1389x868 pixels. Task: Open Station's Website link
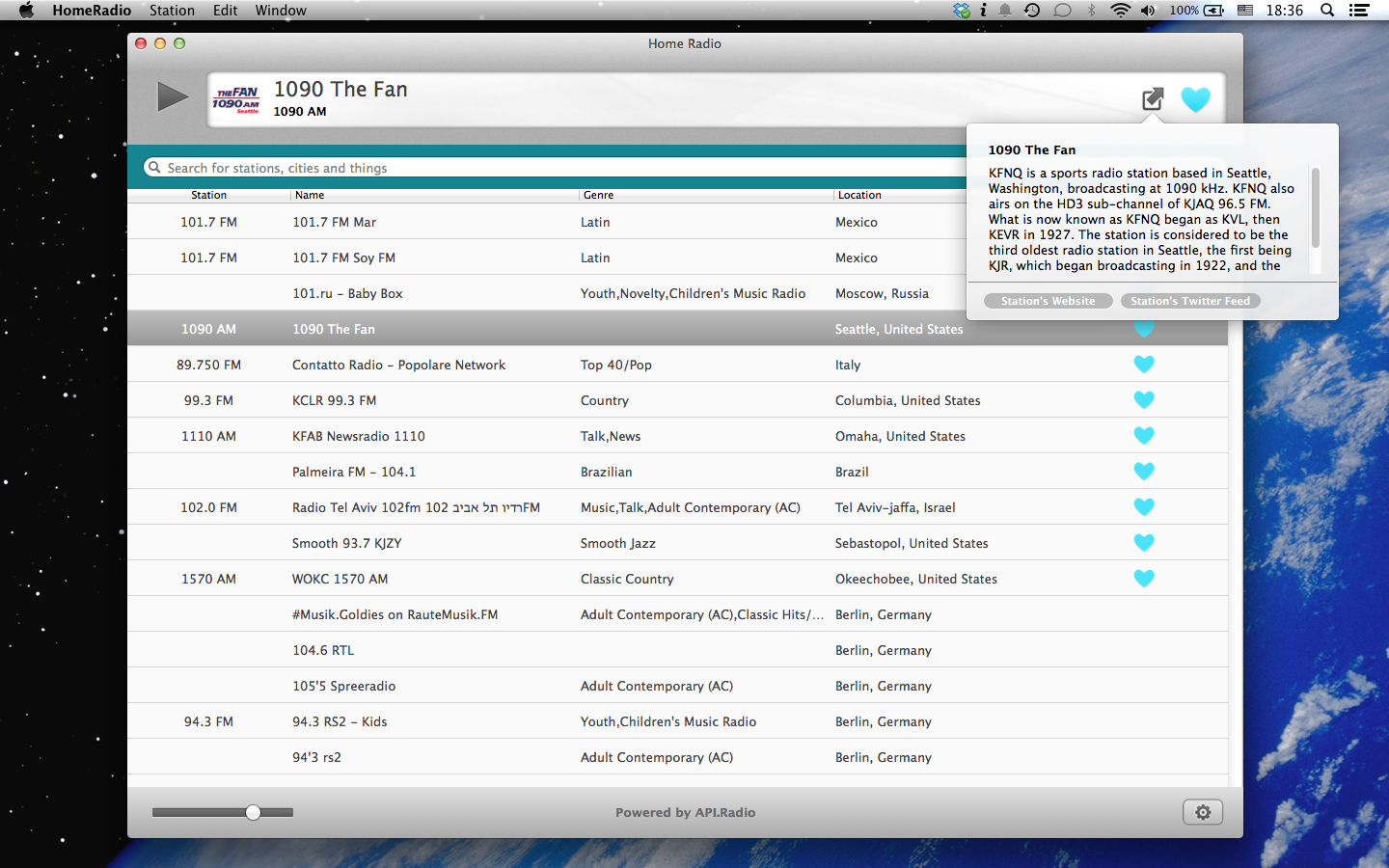pos(1048,301)
